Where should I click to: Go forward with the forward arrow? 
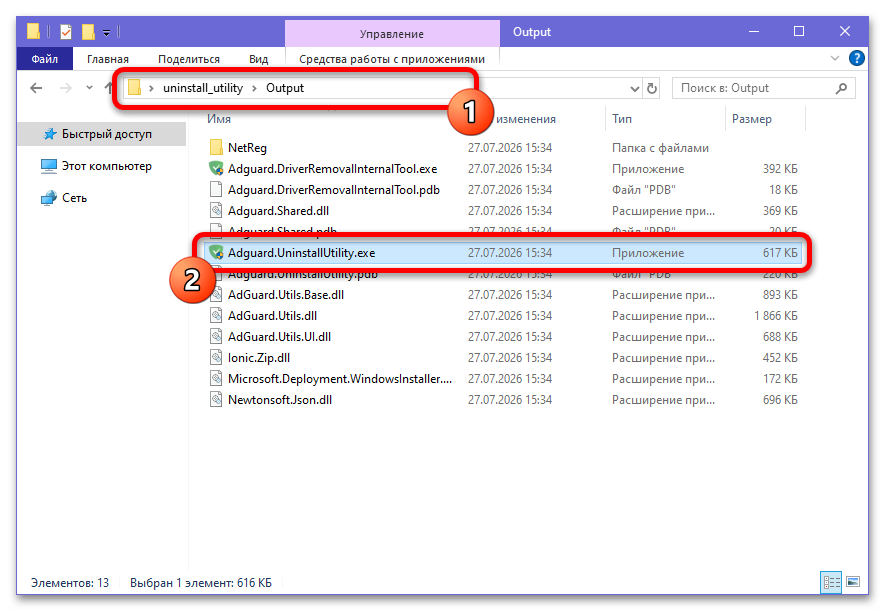65,88
